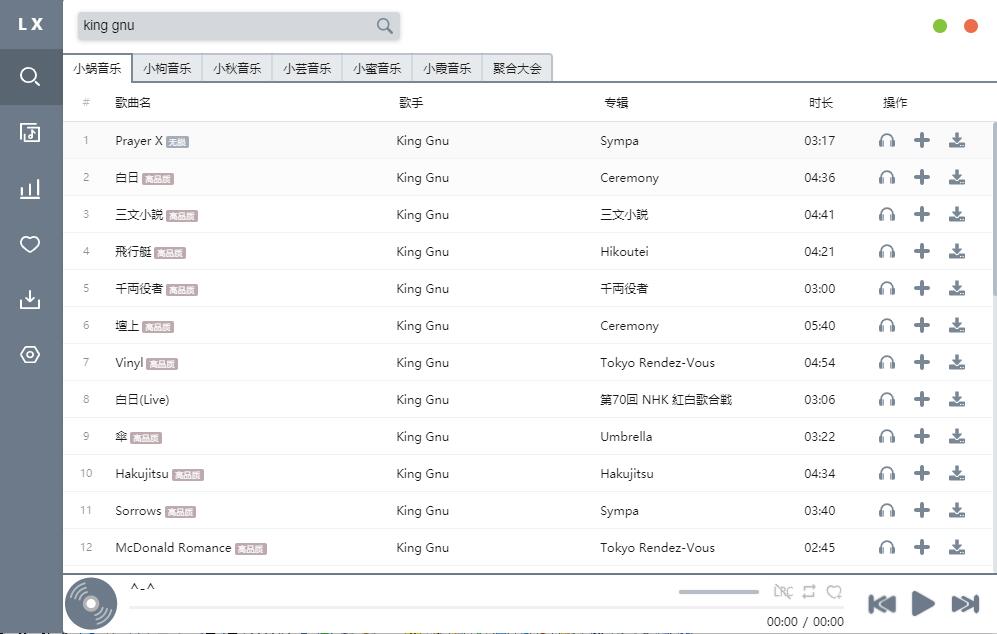
Task: Download the song 飛行艇
Action: 957,252
